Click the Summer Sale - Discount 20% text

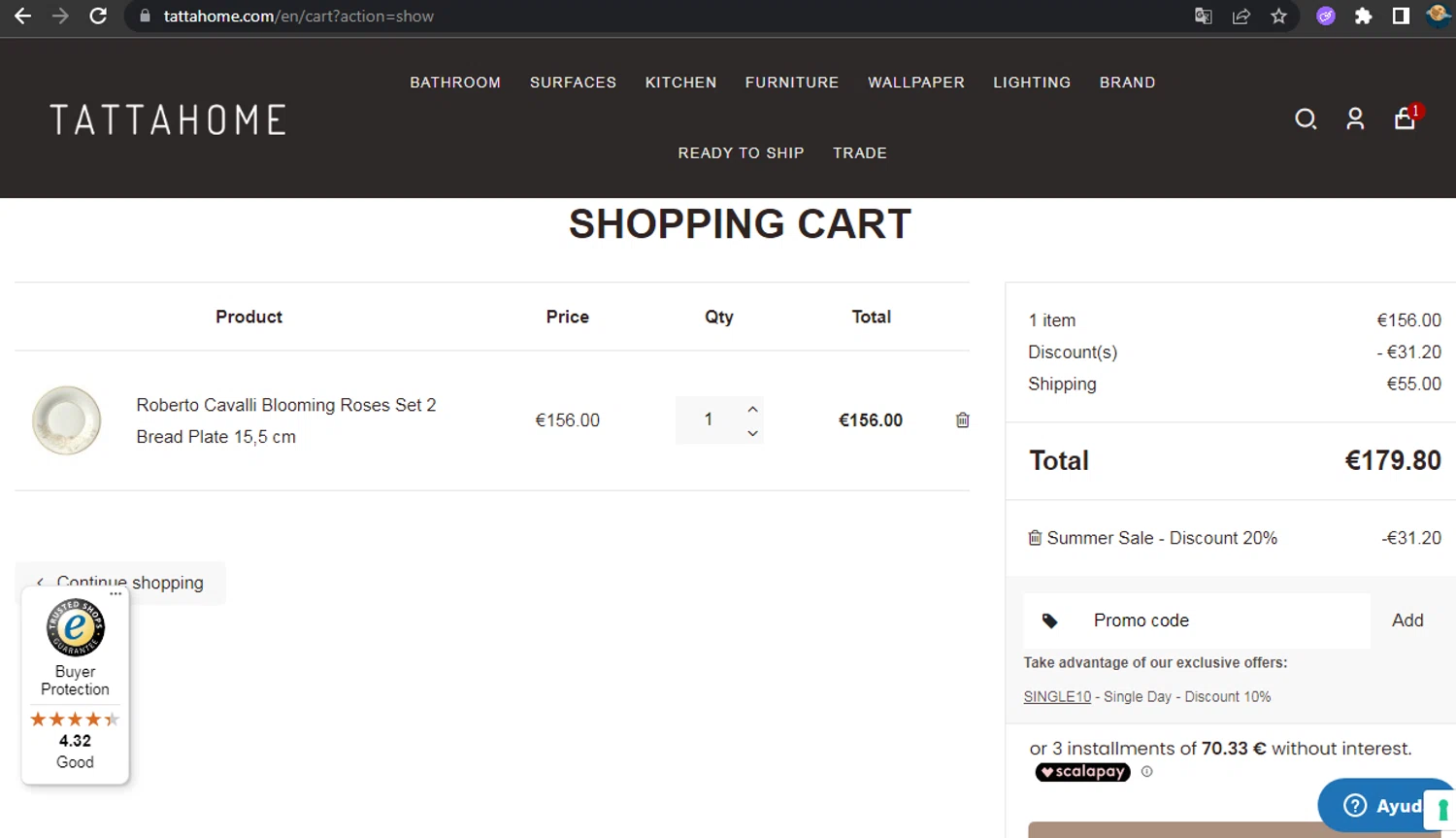pyautogui.click(x=1162, y=538)
